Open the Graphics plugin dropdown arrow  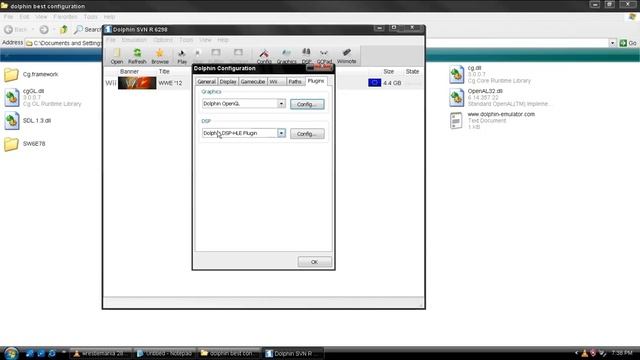[281, 104]
